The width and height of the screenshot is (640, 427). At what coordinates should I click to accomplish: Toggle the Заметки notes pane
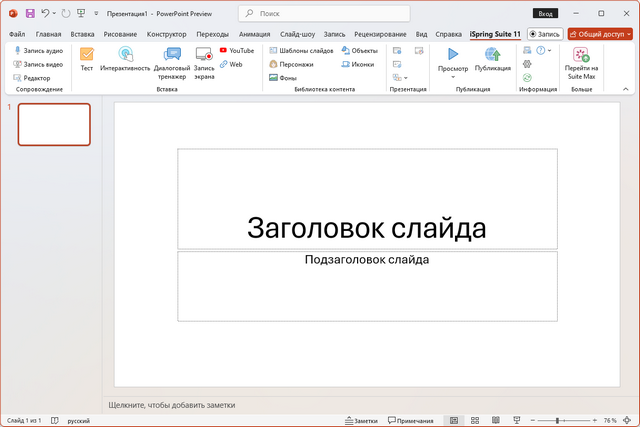360,421
